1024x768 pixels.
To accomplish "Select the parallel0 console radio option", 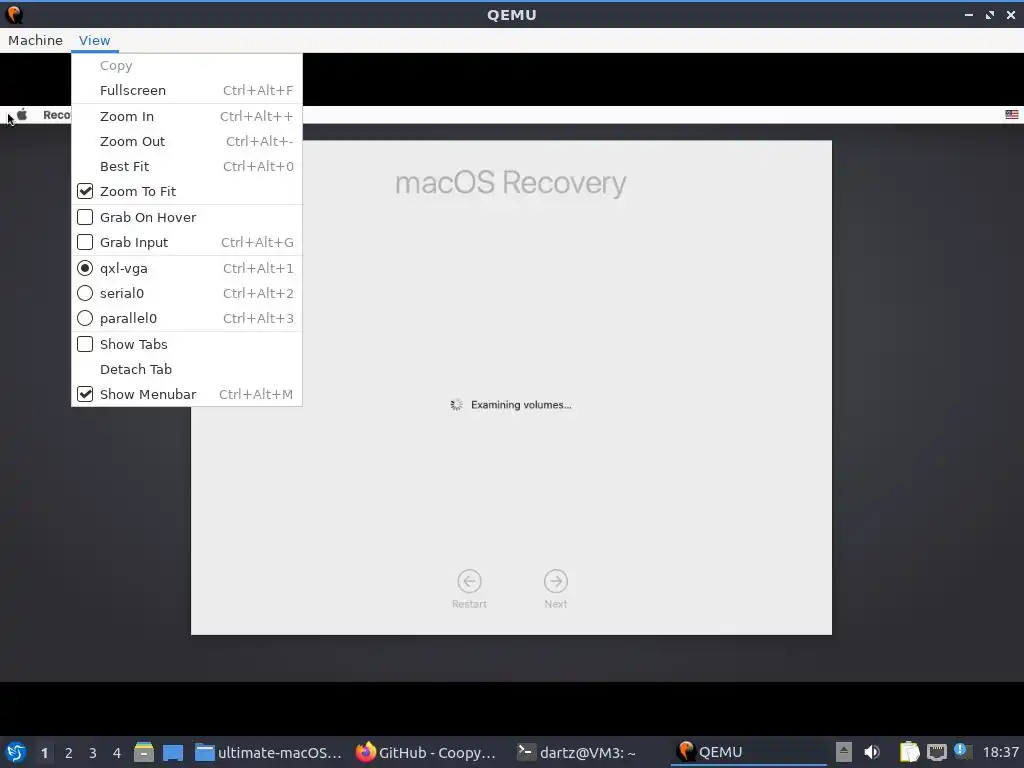I will pos(85,318).
